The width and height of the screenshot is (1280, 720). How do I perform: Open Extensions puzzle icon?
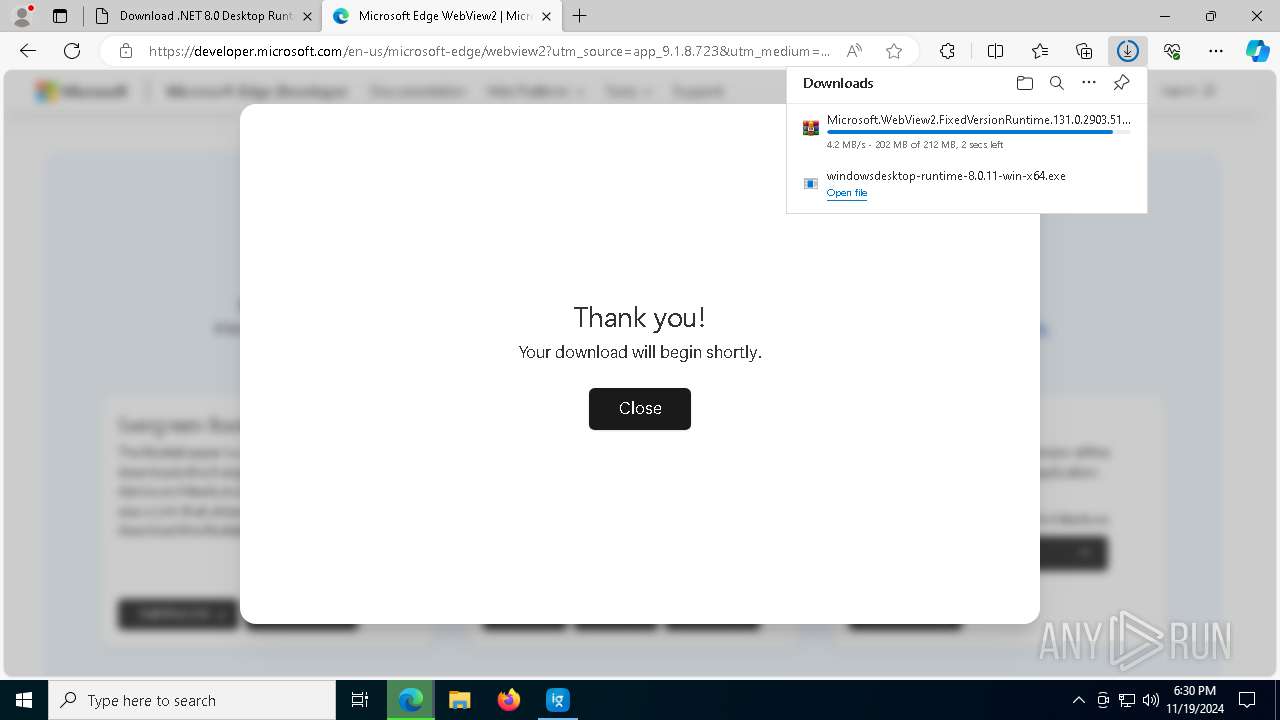947,51
